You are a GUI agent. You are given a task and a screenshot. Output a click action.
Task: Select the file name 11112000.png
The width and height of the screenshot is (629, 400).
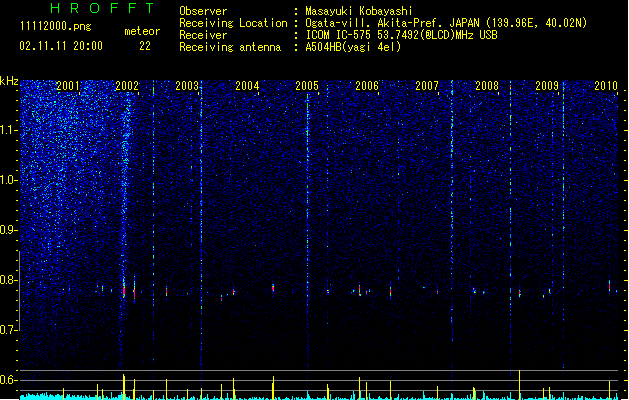tap(56, 27)
